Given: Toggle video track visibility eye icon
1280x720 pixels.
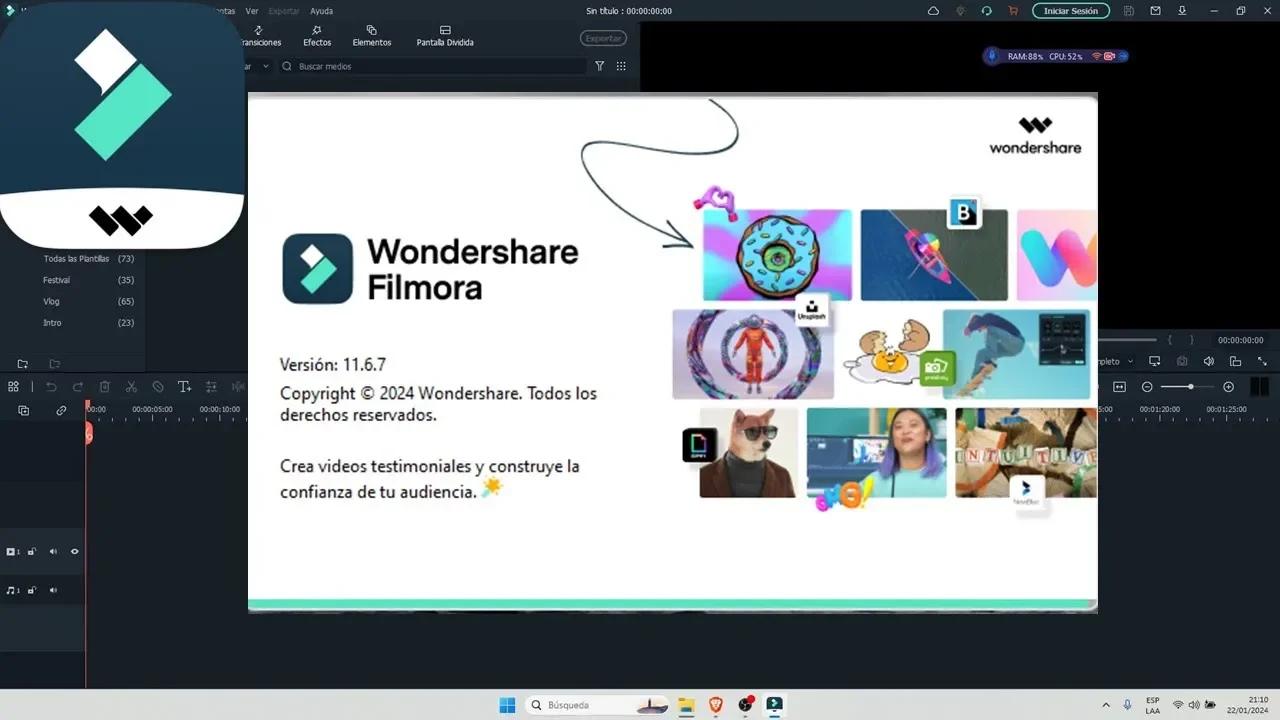Looking at the screenshot, I should (x=74, y=551).
